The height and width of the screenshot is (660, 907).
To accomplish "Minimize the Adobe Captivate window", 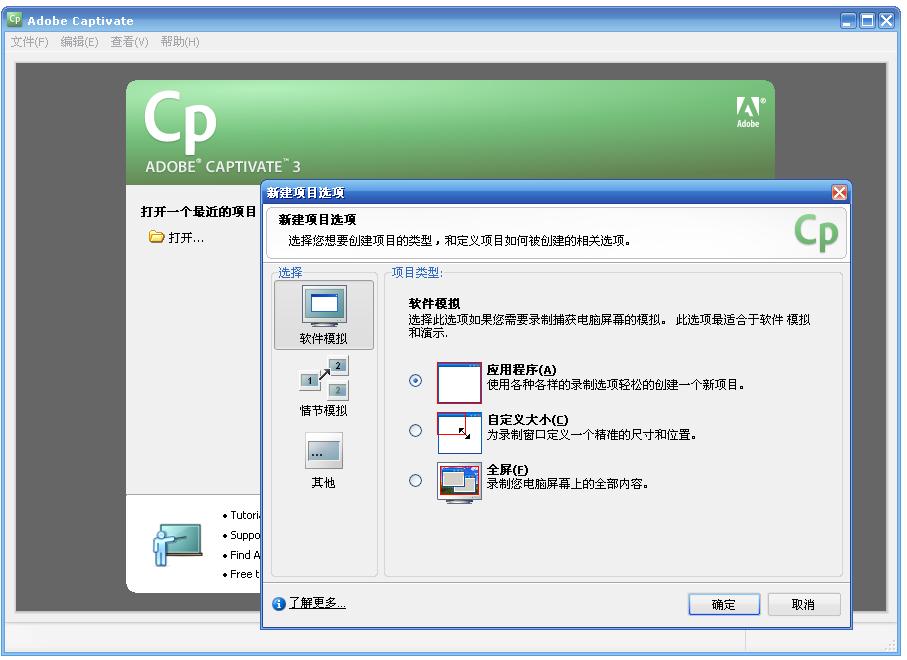I will [848, 21].
